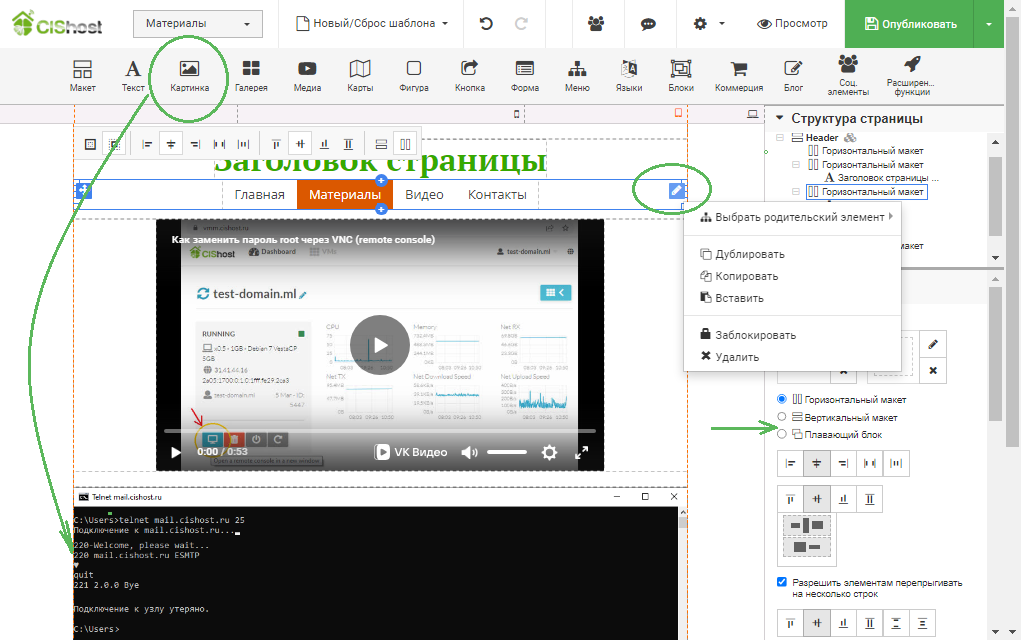The width and height of the screenshot is (1021, 640).
Task: Toggle checkbox allowing elements to wrap rows
Action: (x=783, y=582)
